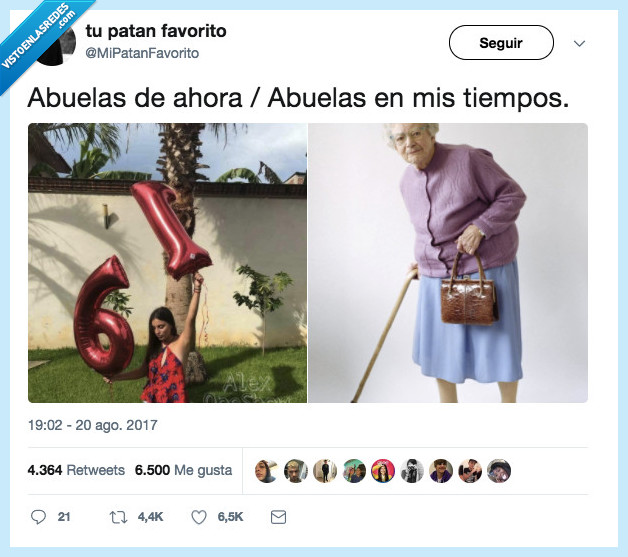Click the Seguir follow button
The height and width of the screenshot is (557, 628).
click(501, 42)
